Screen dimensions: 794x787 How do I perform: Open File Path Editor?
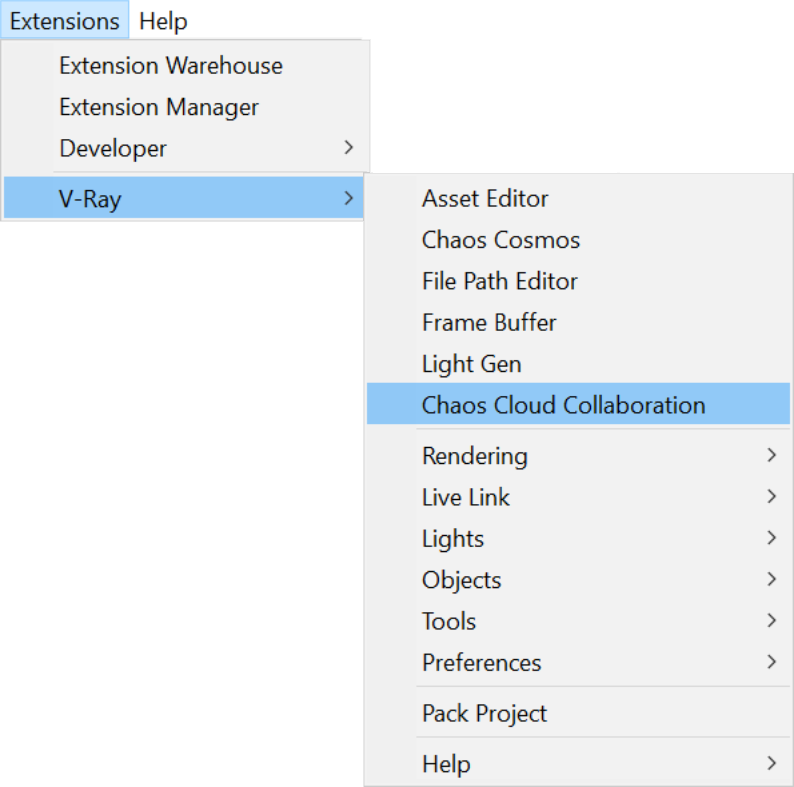pyautogui.click(x=578, y=281)
